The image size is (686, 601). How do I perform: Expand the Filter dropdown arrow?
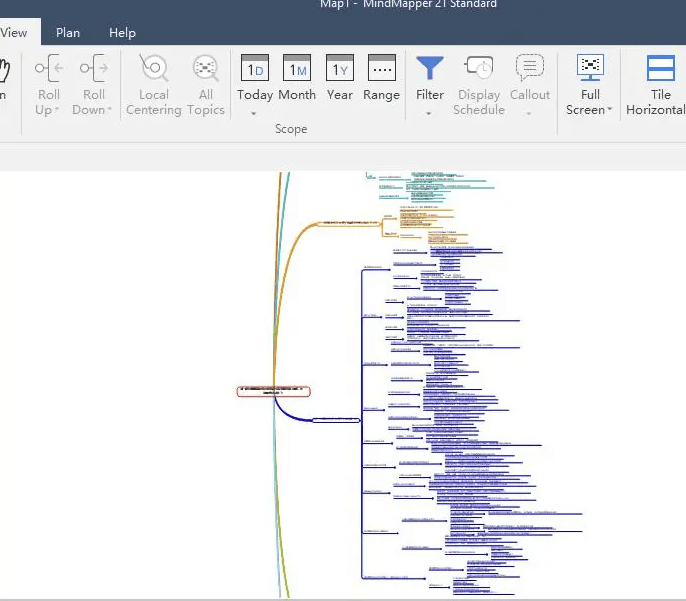[430, 113]
